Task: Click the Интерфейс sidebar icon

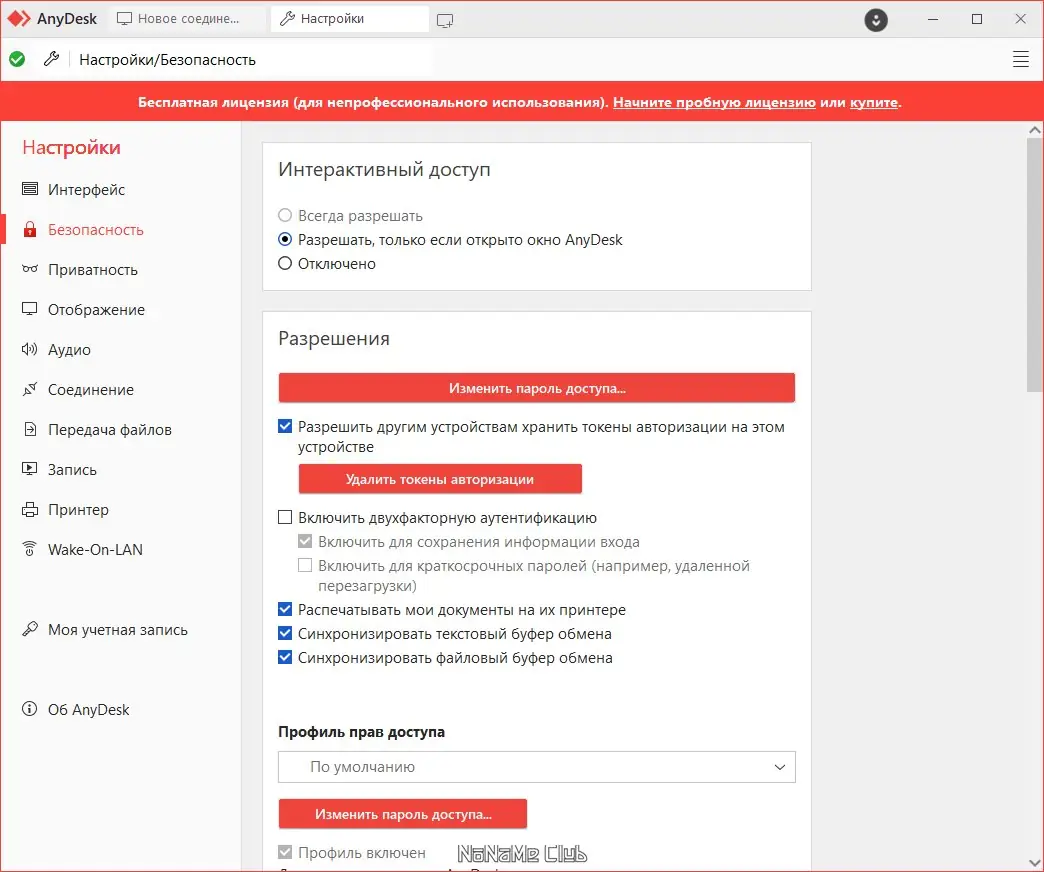Action: (x=30, y=189)
